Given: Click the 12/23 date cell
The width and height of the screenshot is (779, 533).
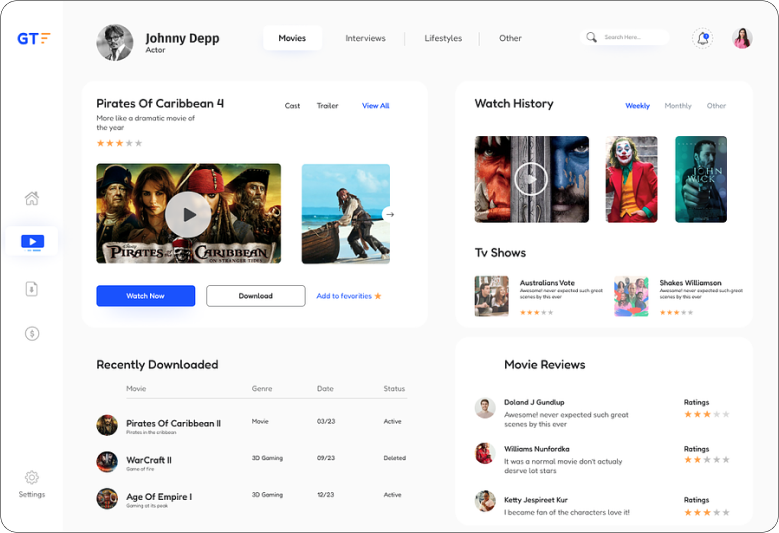Looking at the screenshot, I should [x=326, y=495].
